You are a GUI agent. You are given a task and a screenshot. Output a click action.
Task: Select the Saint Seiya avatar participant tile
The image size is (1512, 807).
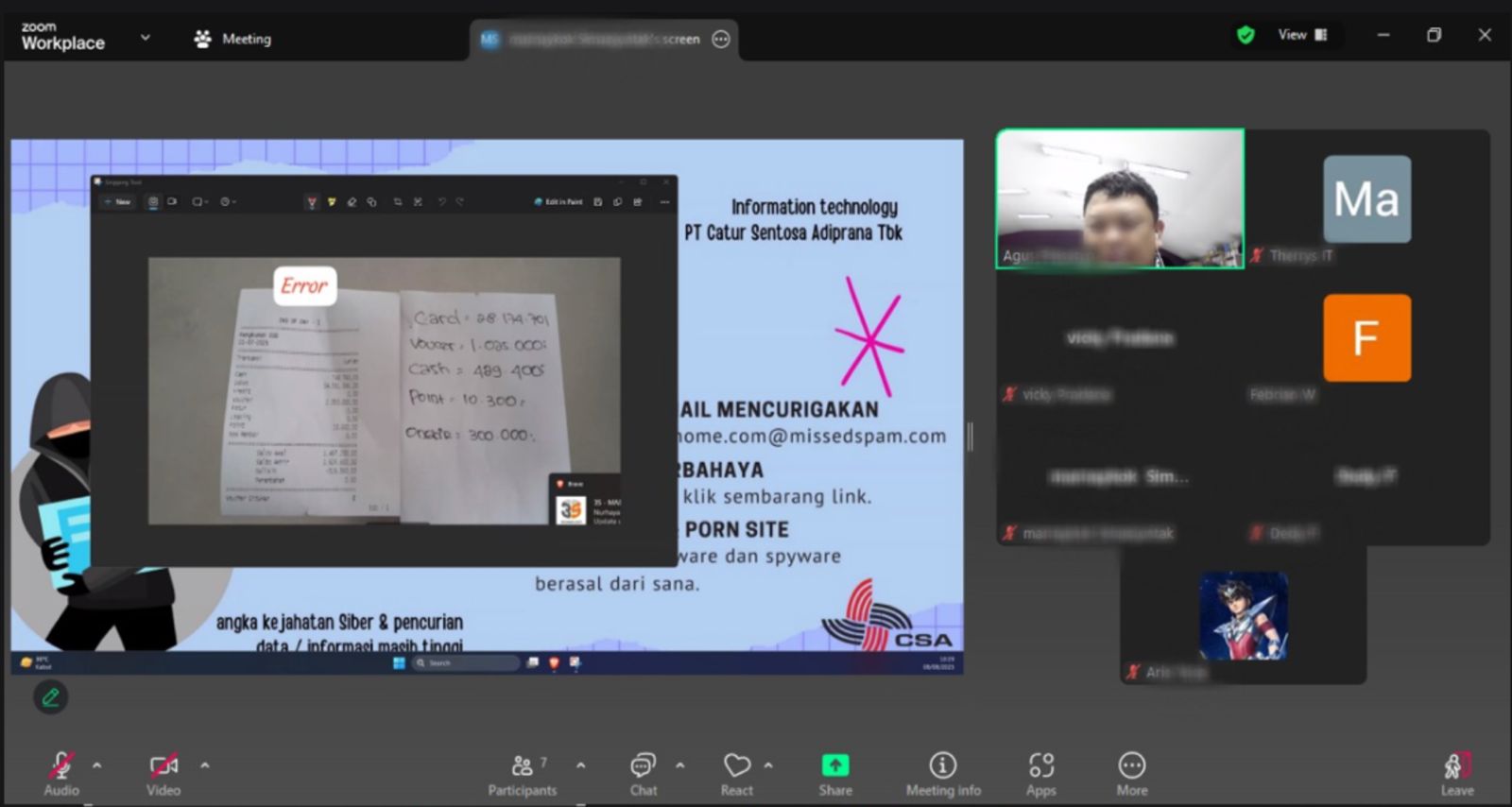(x=1243, y=615)
